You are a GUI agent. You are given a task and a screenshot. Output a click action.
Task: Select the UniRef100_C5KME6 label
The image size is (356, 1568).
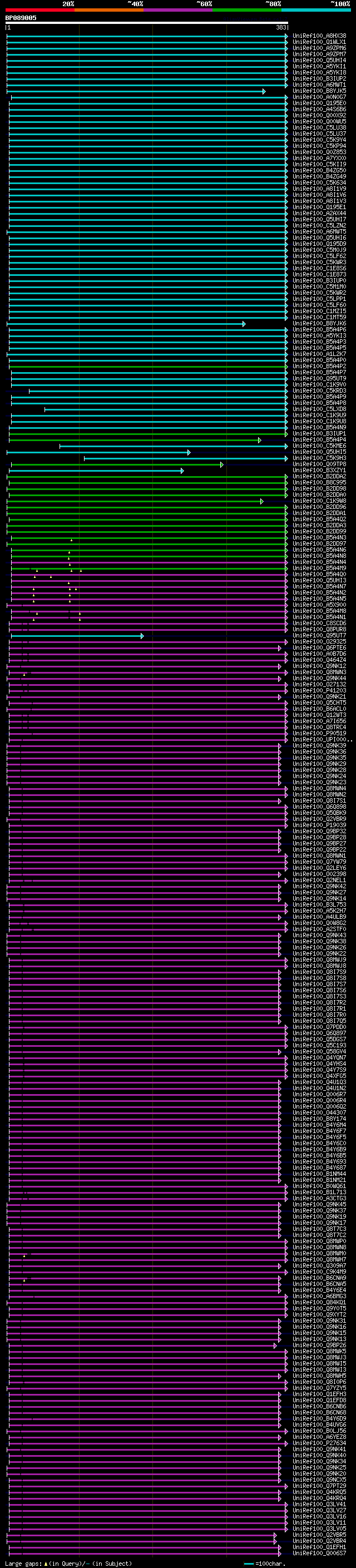(x=319, y=446)
